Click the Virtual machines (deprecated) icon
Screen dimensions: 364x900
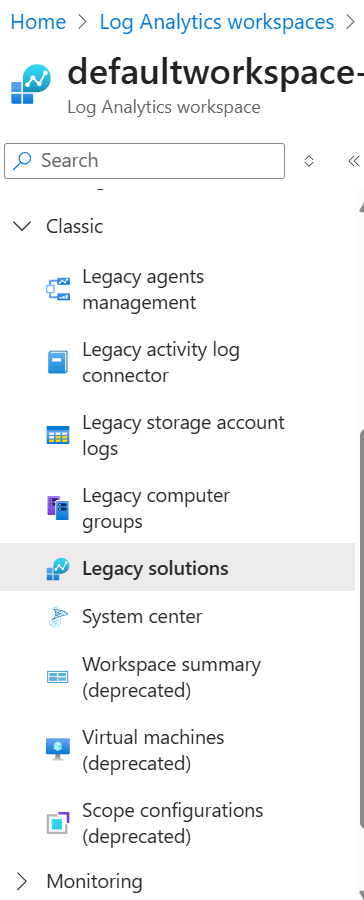(x=57, y=750)
